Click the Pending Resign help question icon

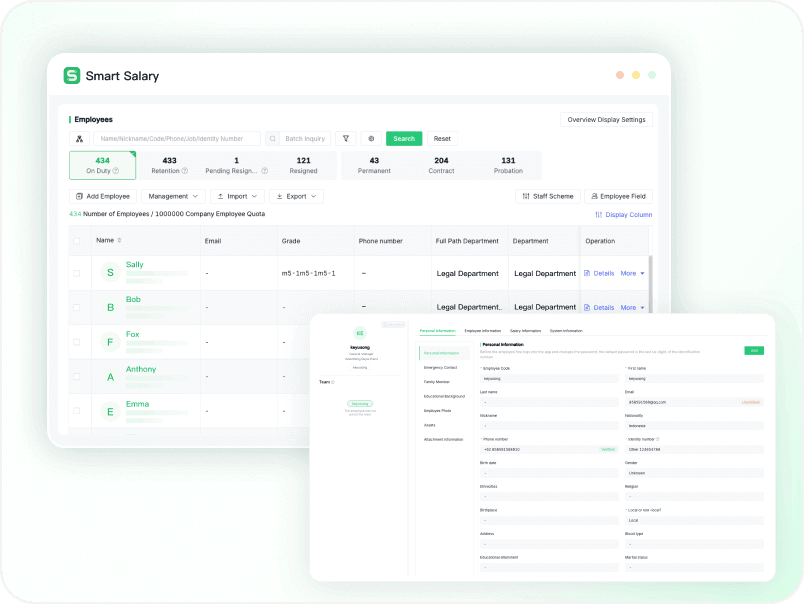265,171
